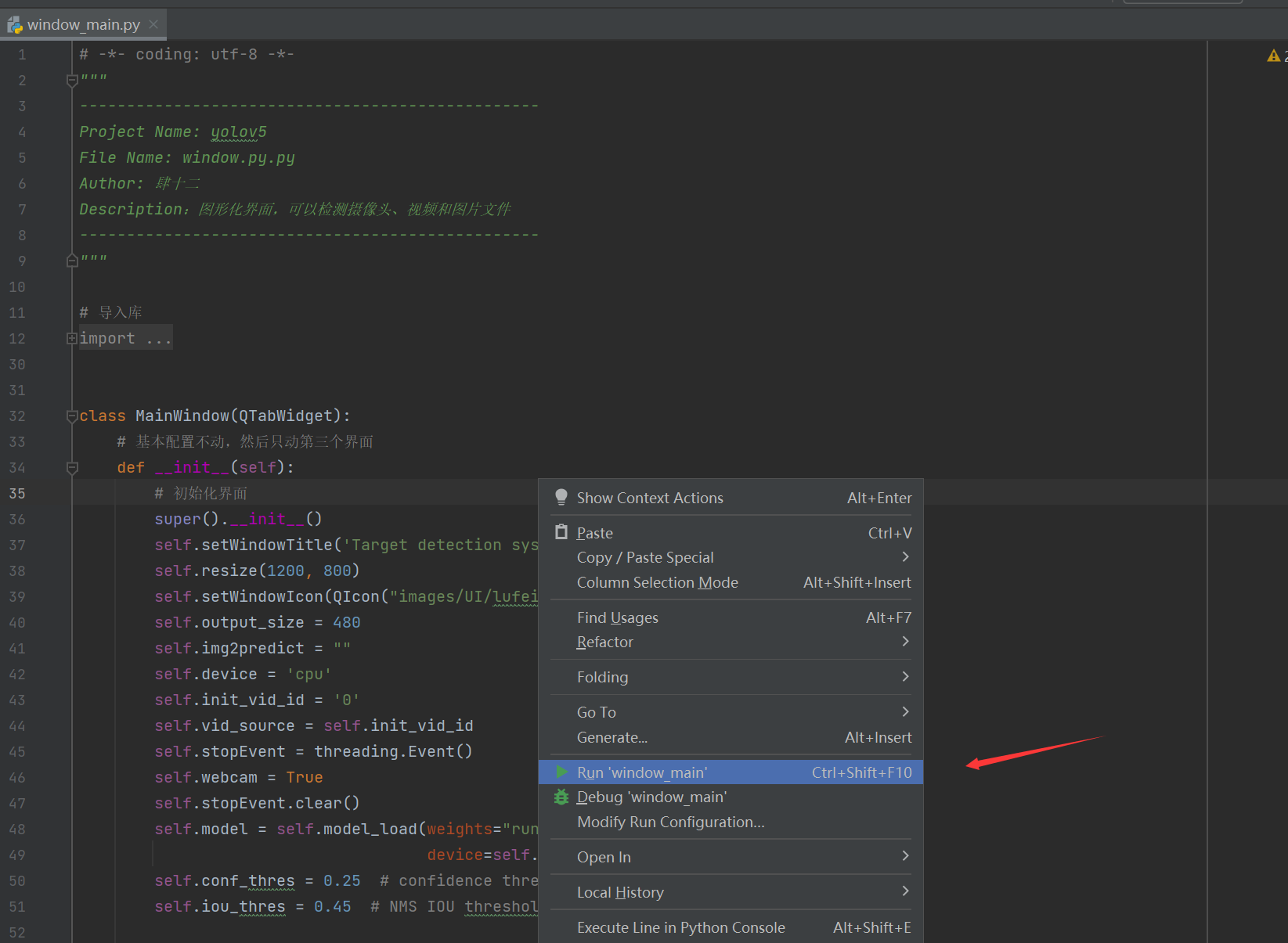Open the Go To submenu
This screenshot has width=1288, height=943.
pyautogui.click(x=731, y=712)
